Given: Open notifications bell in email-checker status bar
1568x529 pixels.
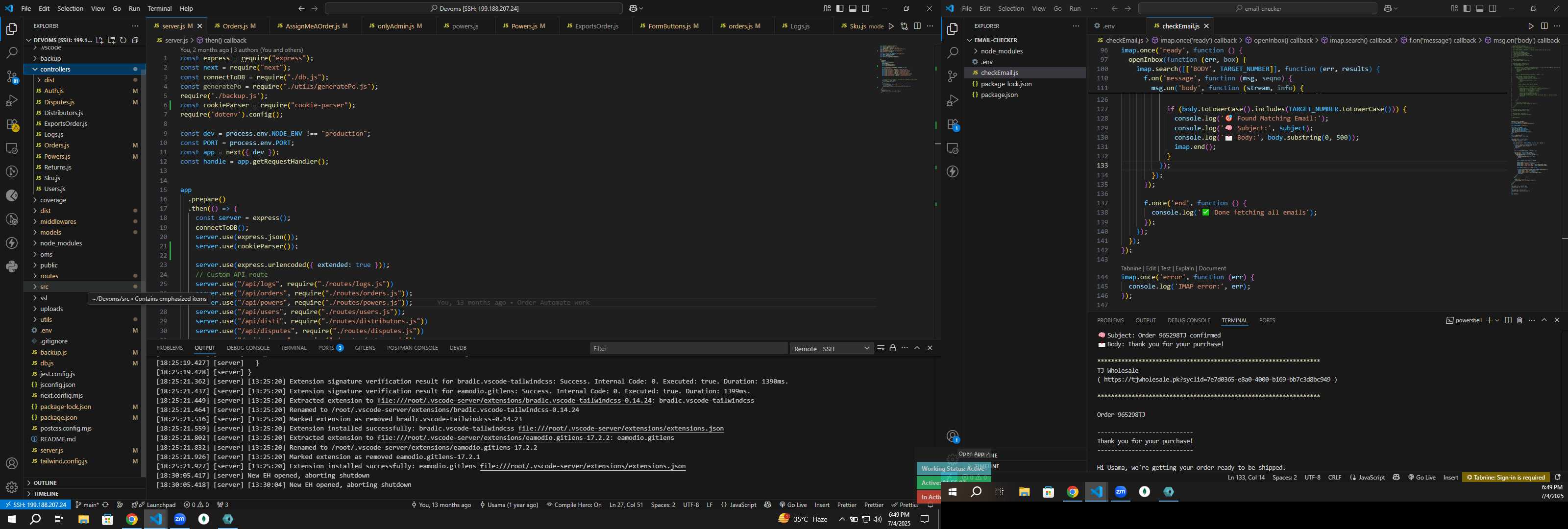Looking at the screenshot, I should point(1558,478).
